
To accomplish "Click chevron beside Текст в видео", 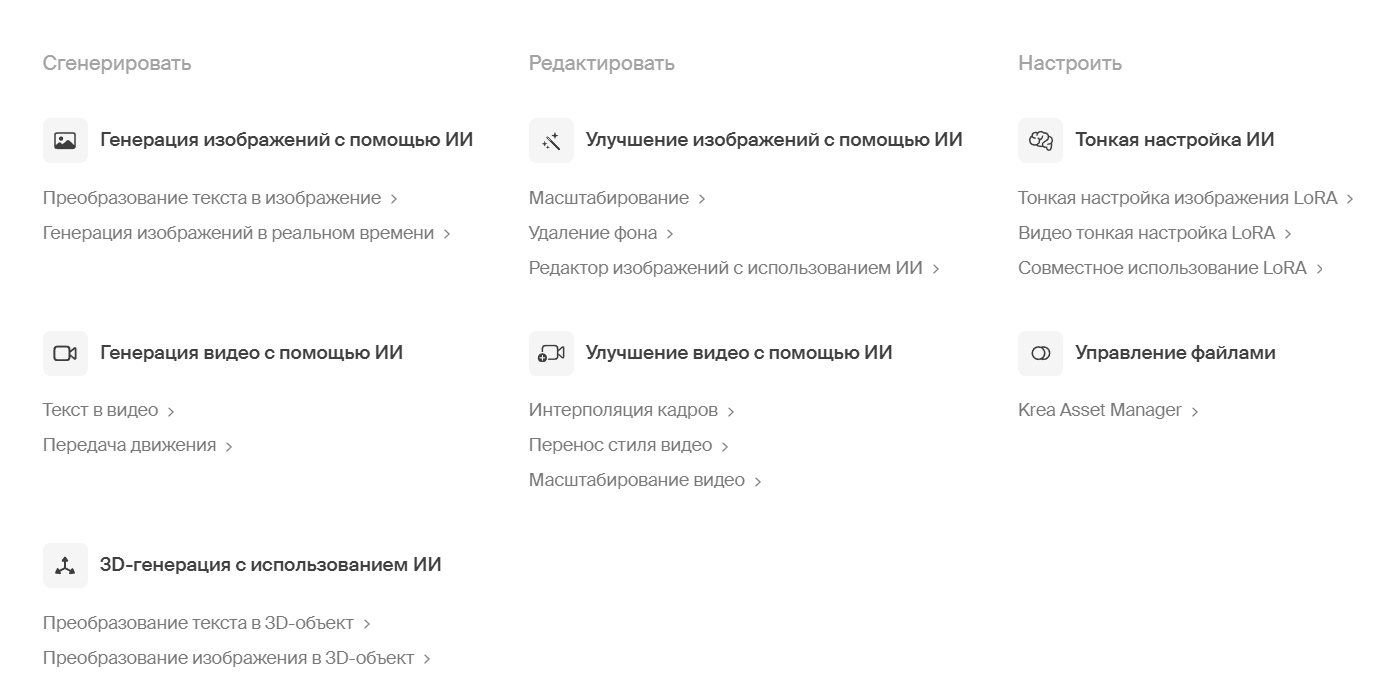I will tap(171, 411).
